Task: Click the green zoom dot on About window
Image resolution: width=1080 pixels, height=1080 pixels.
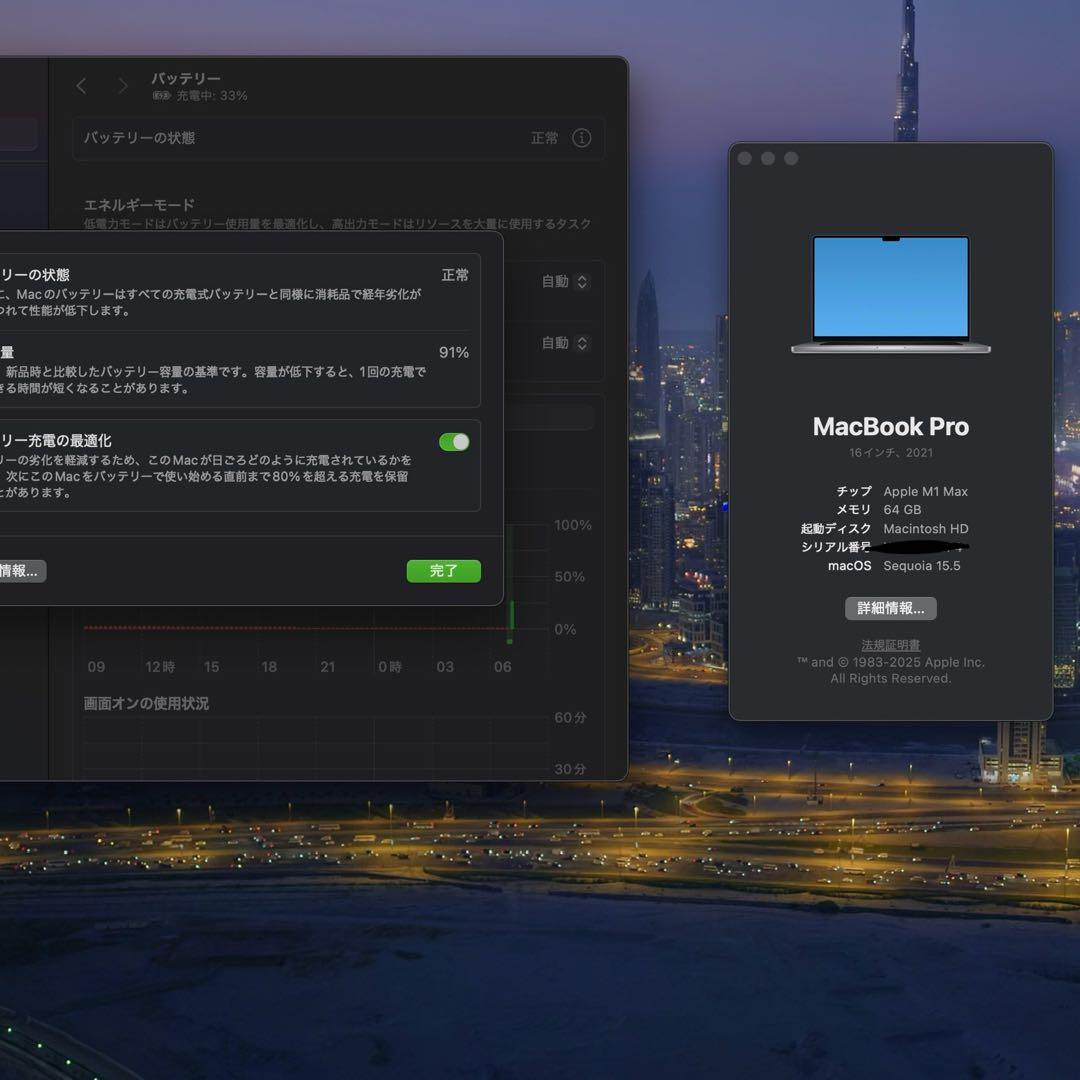Action: [x=791, y=158]
